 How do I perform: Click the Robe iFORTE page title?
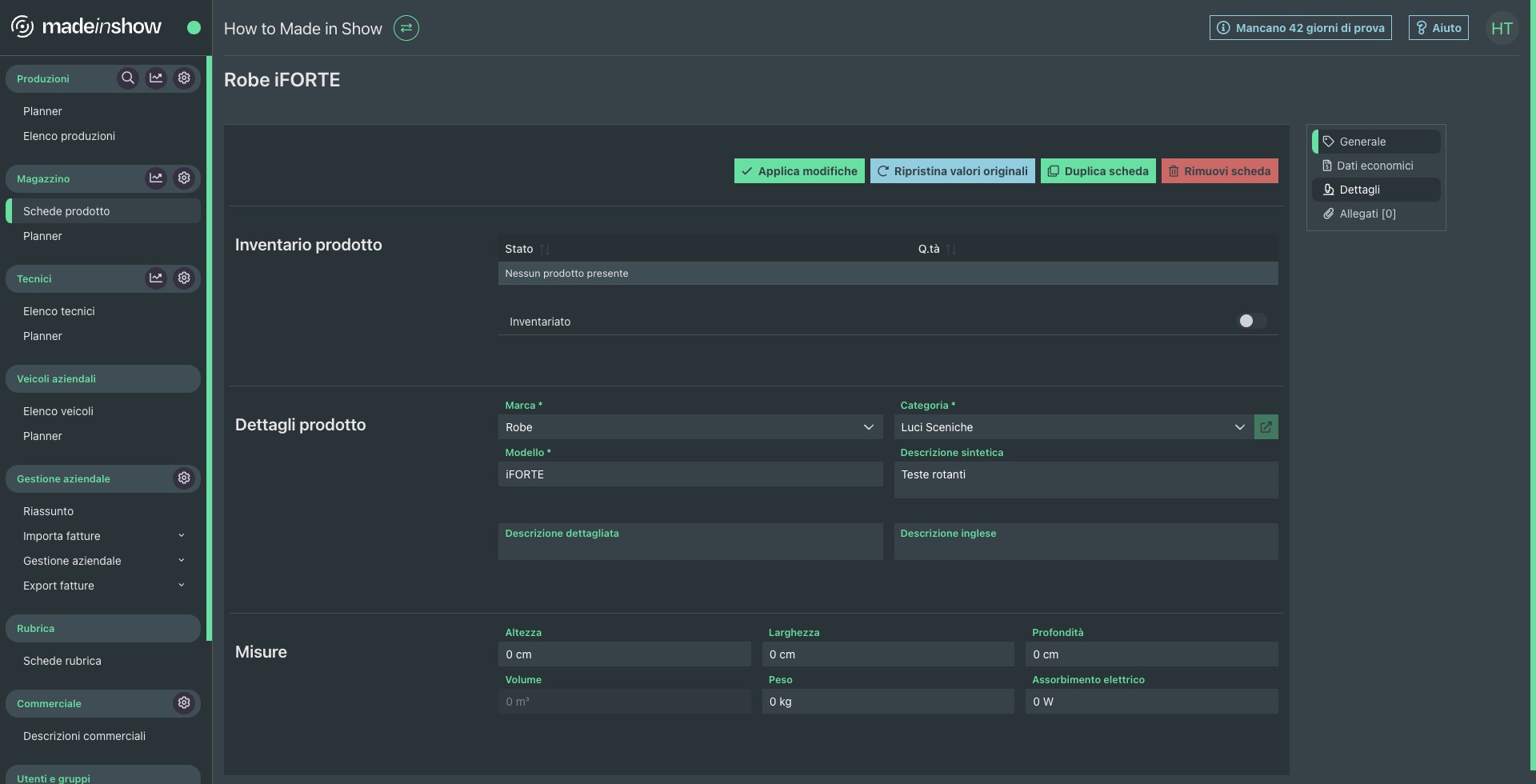282,80
